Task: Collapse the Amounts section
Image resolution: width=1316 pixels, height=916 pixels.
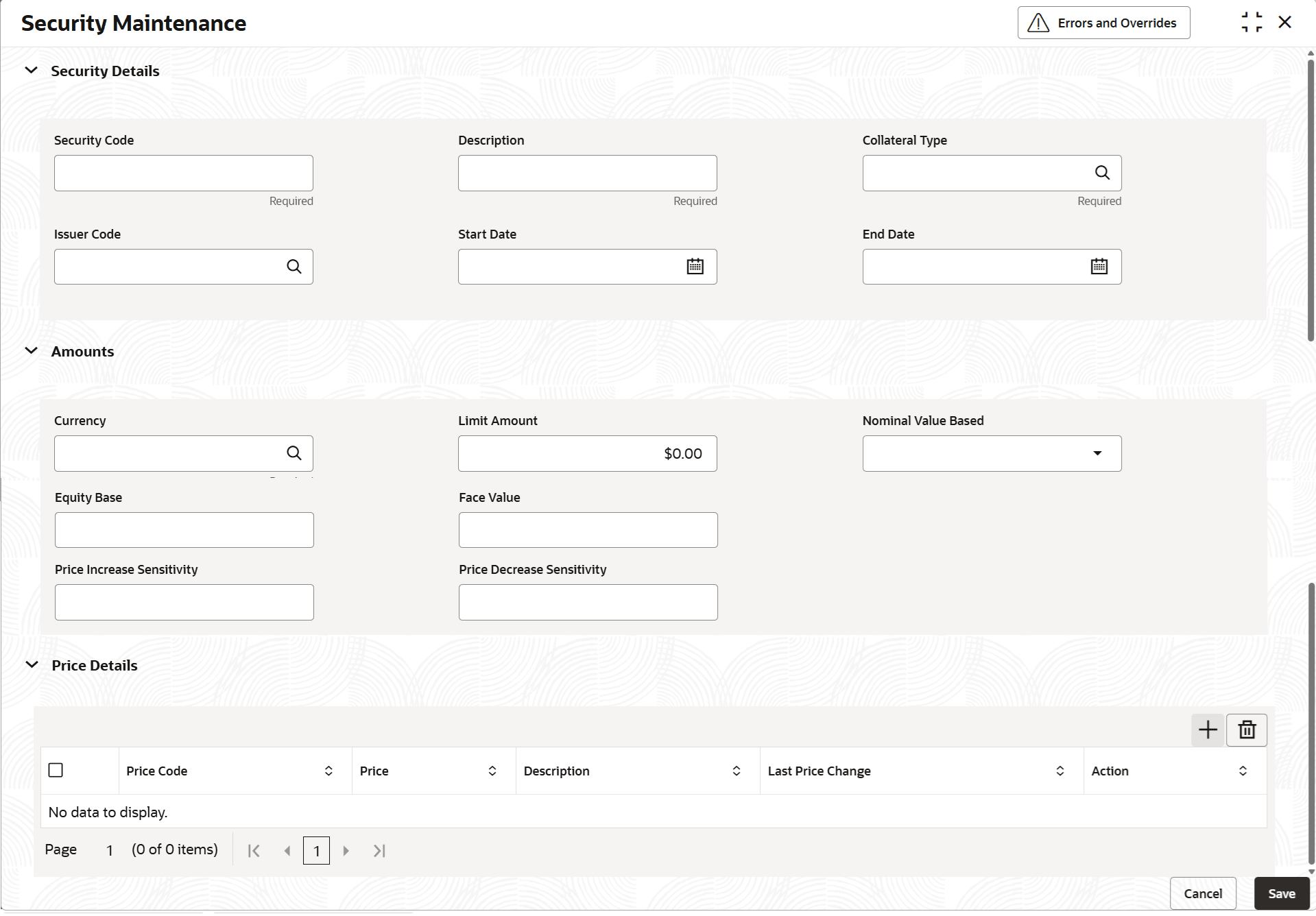Action: coord(31,350)
